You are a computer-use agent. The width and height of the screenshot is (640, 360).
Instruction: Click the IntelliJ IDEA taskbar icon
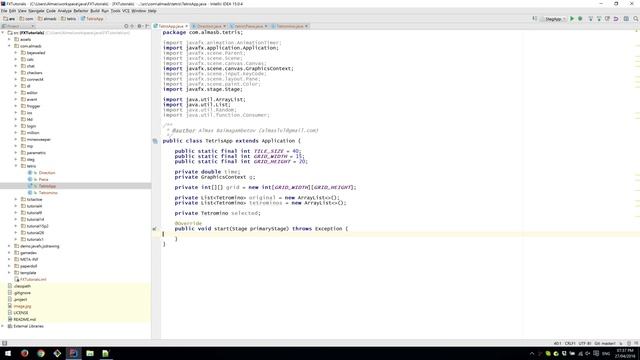tap(73, 353)
